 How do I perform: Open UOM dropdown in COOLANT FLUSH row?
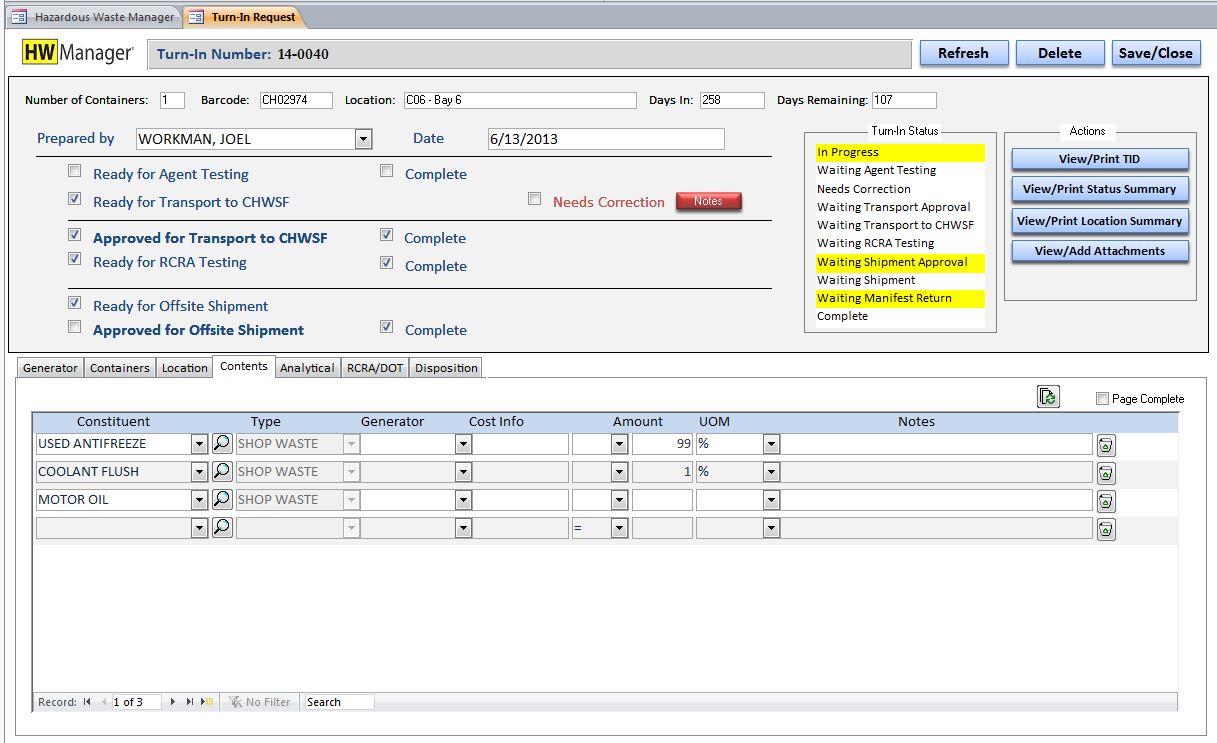[x=771, y=472]
